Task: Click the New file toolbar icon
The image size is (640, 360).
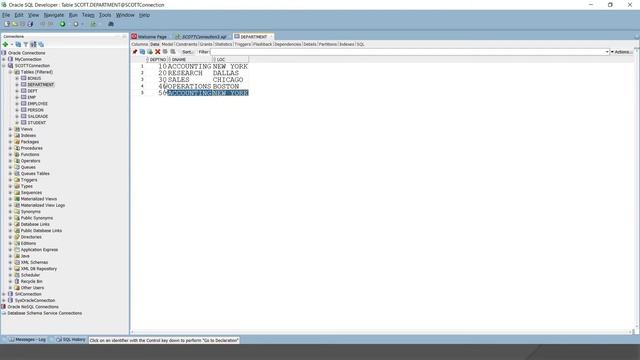Action: click(x=7, y=24)
